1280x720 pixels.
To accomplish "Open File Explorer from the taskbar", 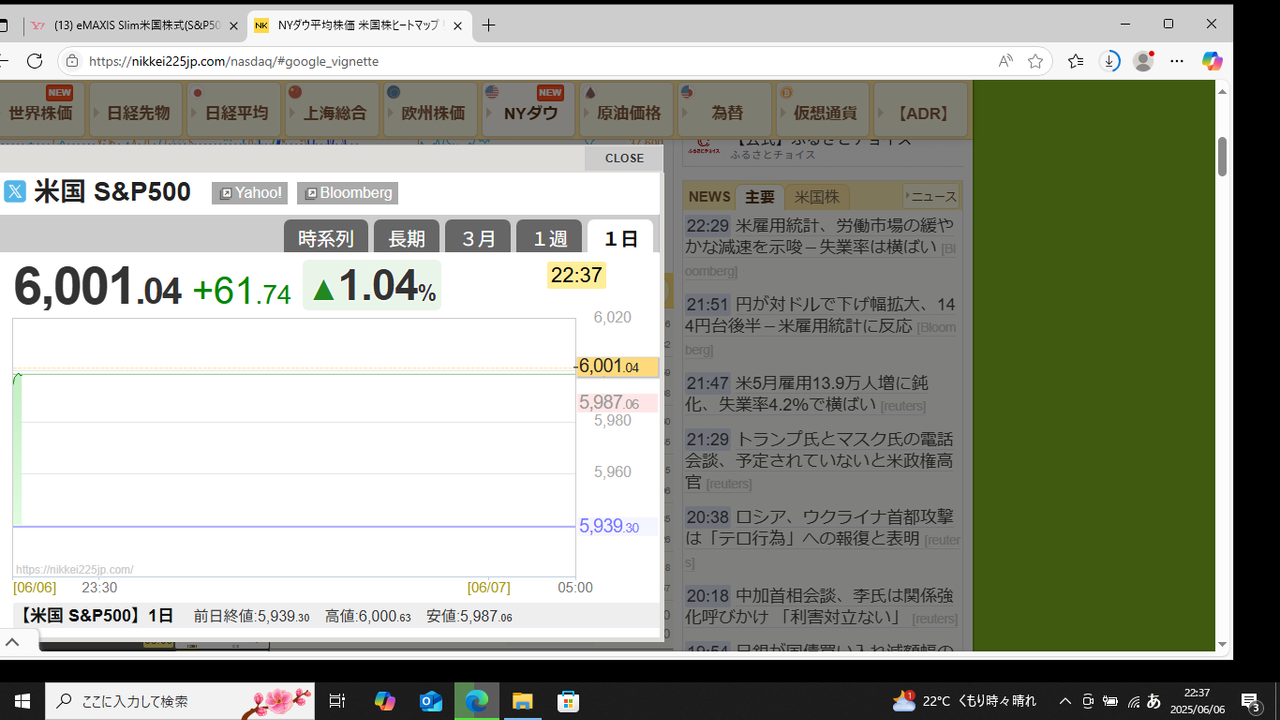I will [522, 701].
